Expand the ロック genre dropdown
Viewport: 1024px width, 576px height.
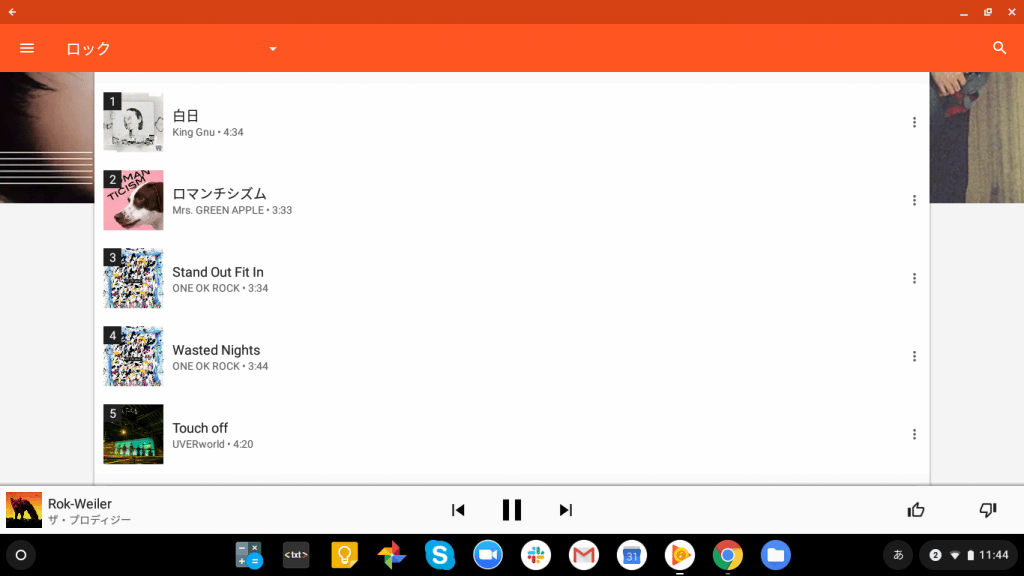tap(272, 49)
